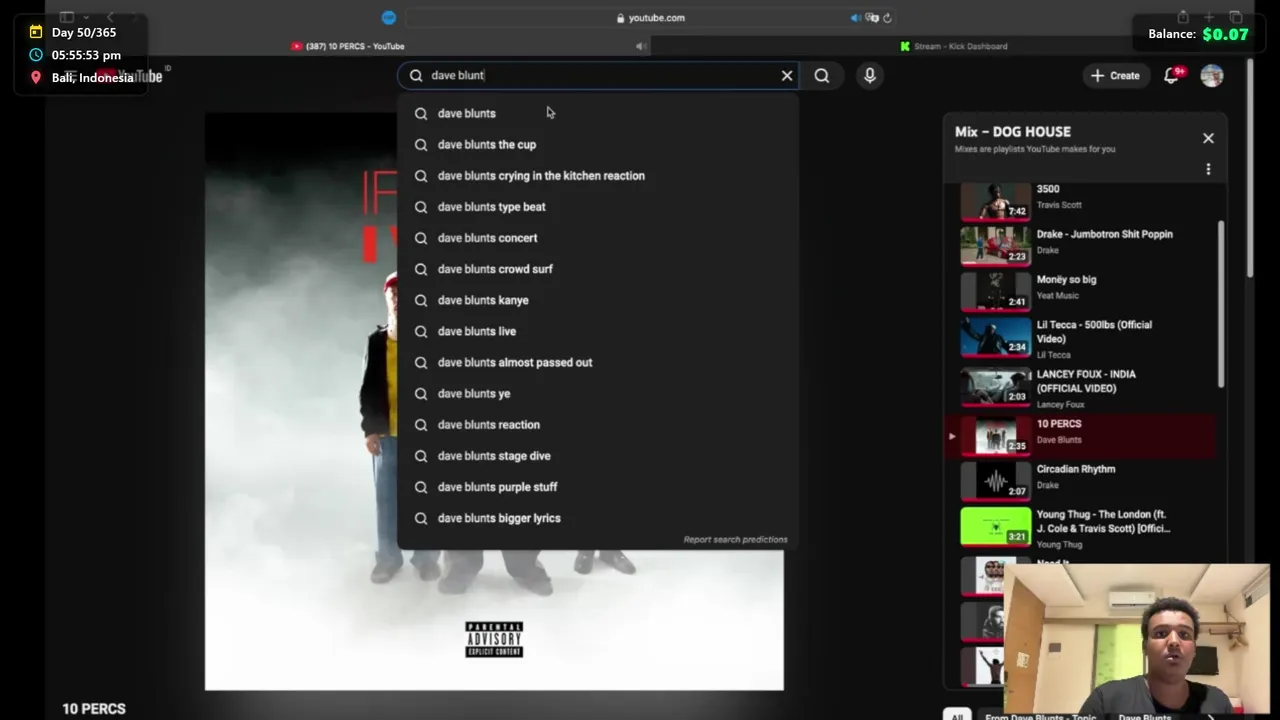
Task: Select suggestion "dave blunts bigger lyrics"
Action: [x=598, y=517]
